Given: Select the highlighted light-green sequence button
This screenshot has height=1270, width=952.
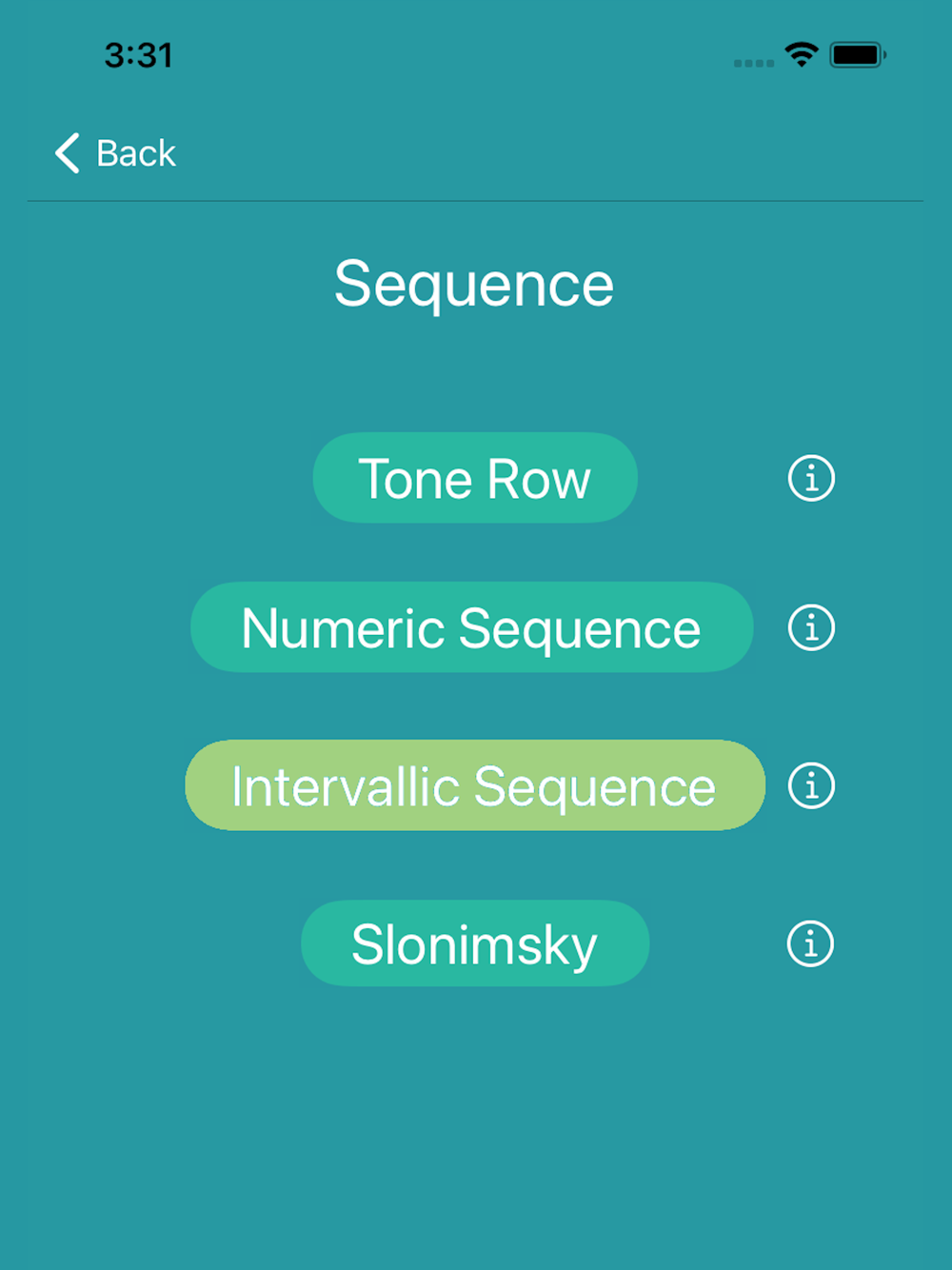Looking at the screenshot, I should tap(475, 785).
